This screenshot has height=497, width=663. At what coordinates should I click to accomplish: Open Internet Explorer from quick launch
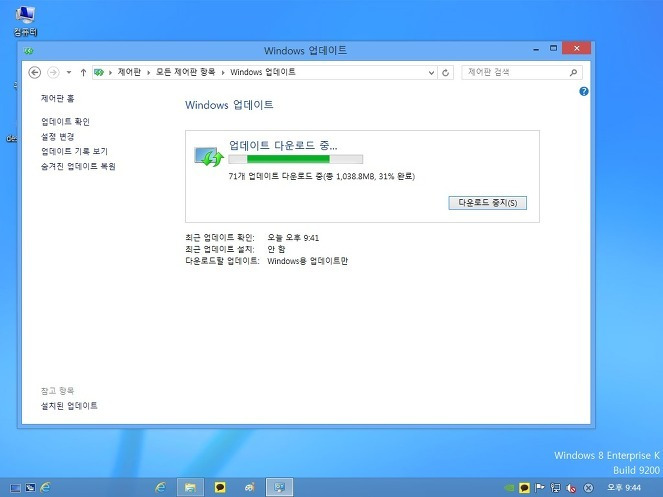coord(45,487)
